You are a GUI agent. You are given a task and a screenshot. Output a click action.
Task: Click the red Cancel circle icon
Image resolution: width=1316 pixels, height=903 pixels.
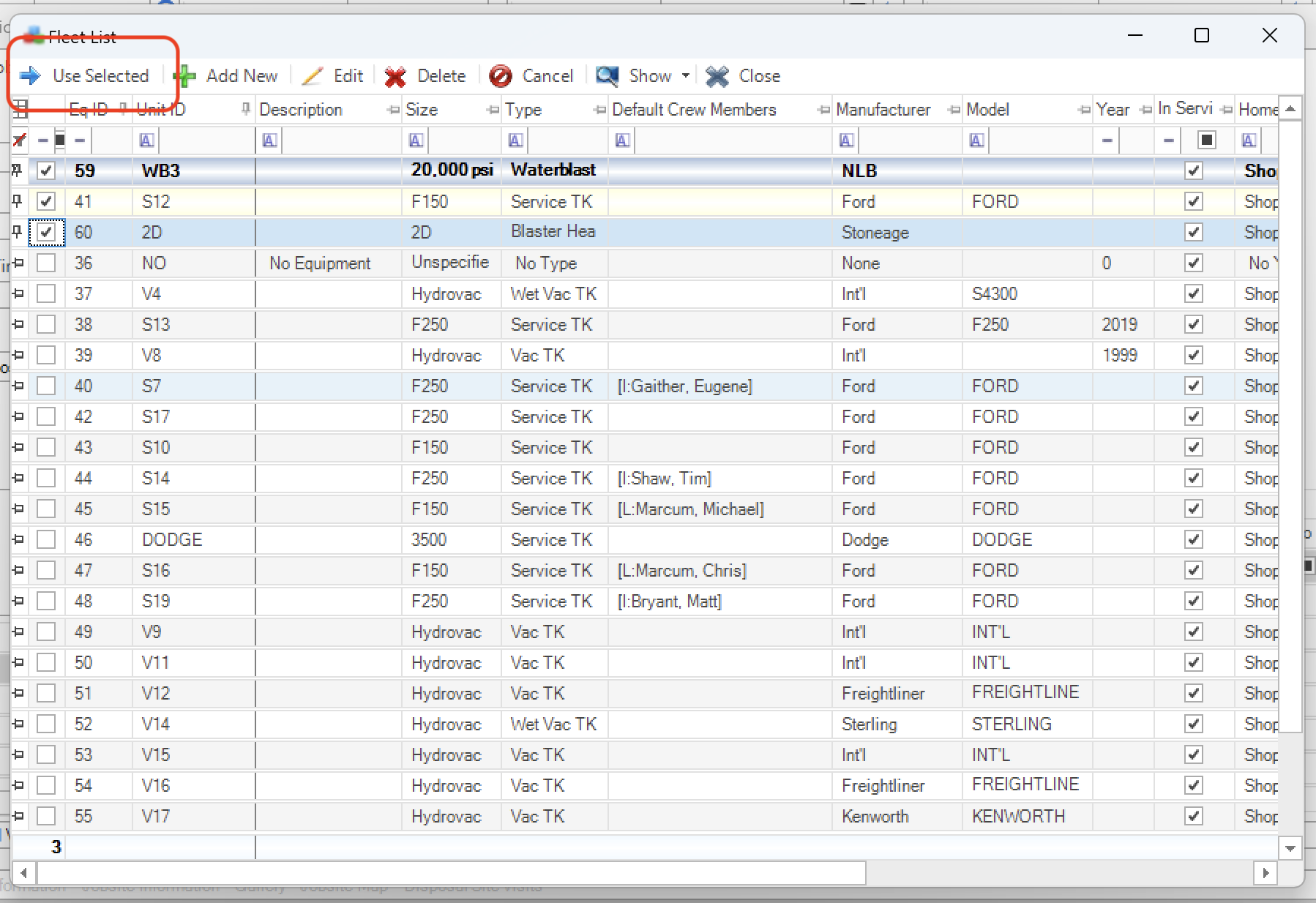[501, 76]
